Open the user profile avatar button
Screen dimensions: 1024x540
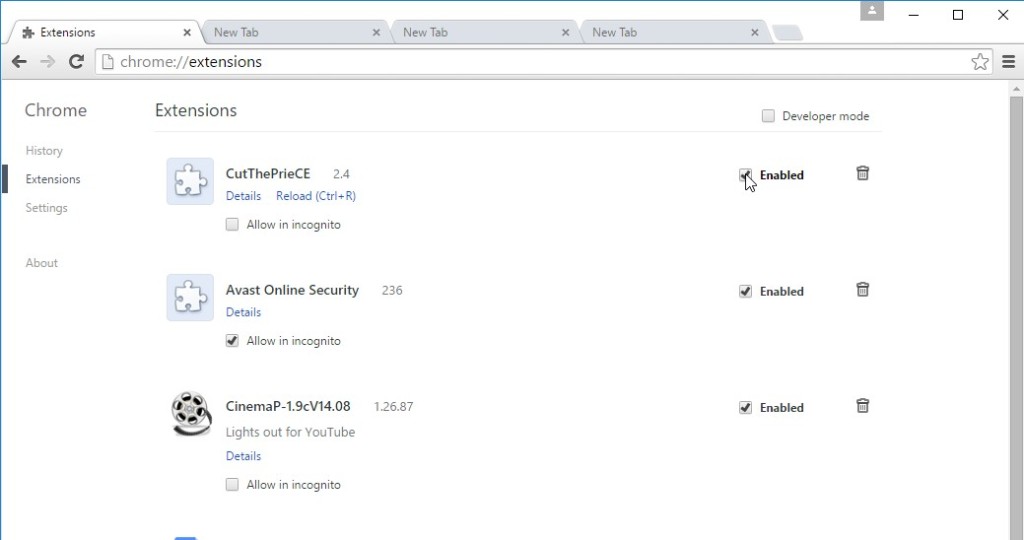[871, 11]
